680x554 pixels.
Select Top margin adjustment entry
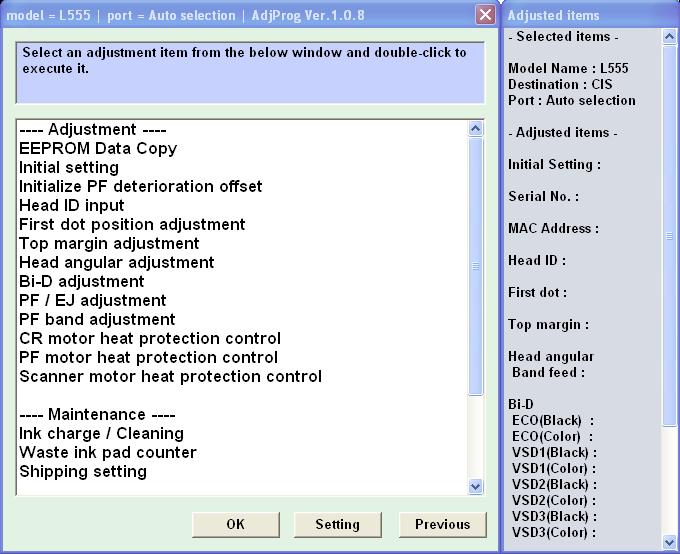point(109,243)
